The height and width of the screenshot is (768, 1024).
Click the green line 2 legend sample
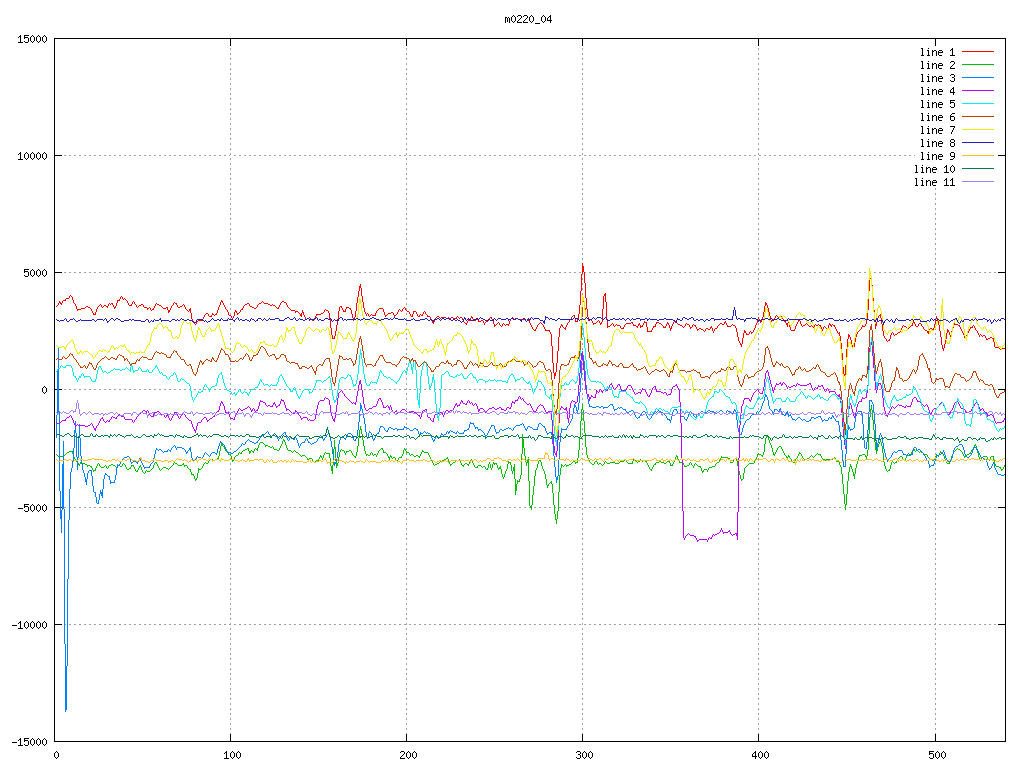coord(978,65)
